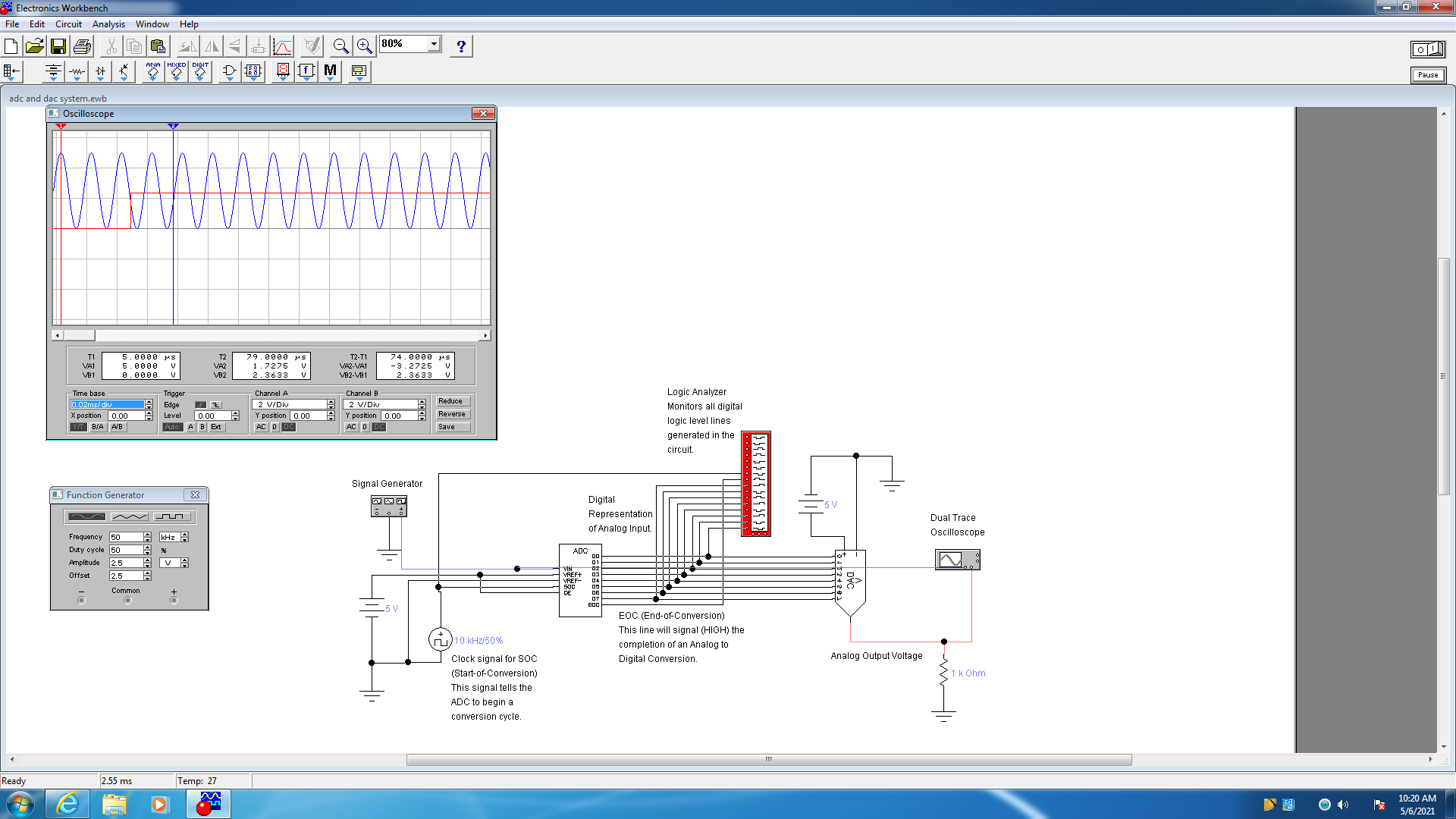Click the workspace vertical scrollbar thumb
Image resolution: width=1456 pixels, height=819 pixels.
(1444, 377)
